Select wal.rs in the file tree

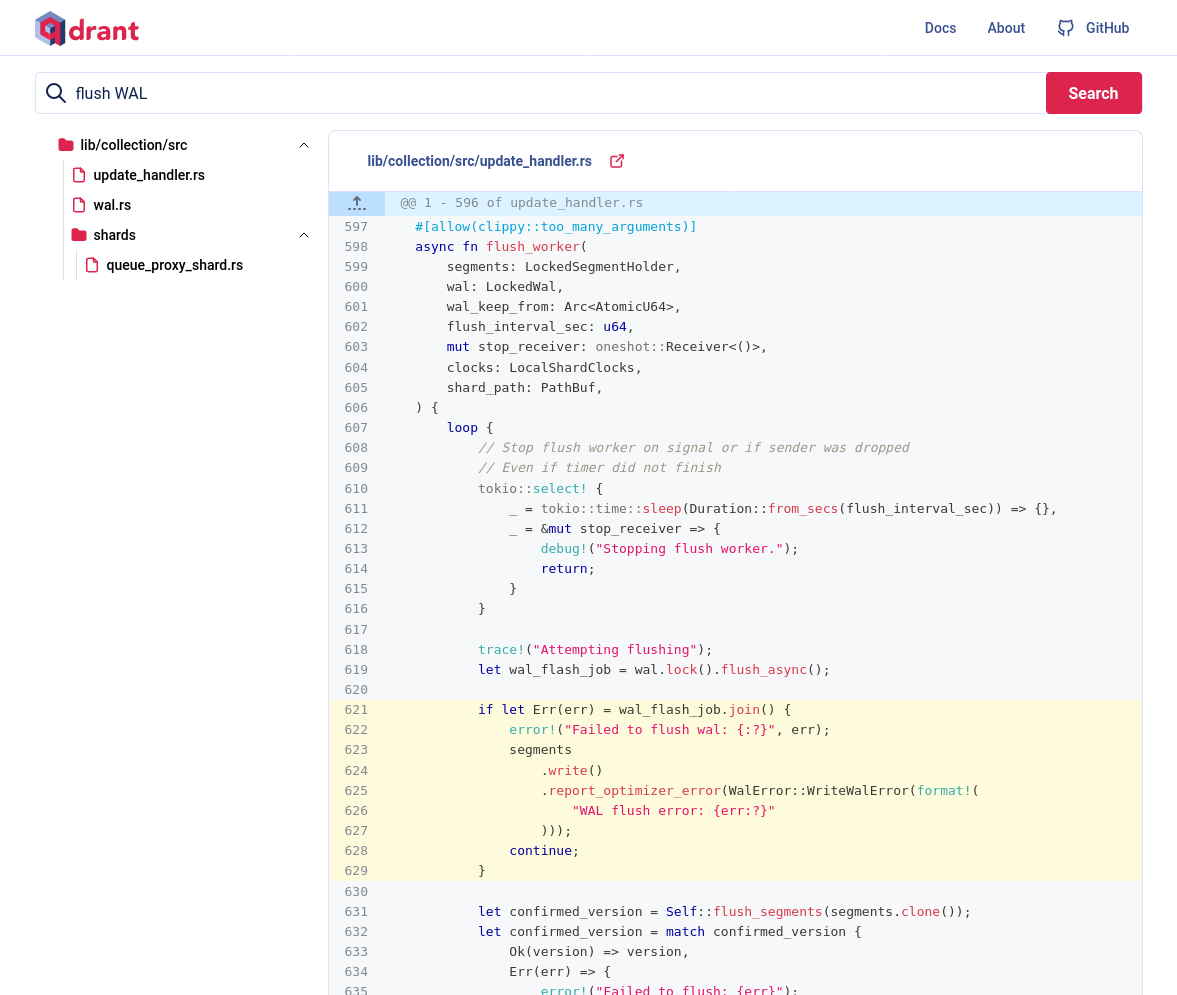pyautogui.click(x=112, y=205)
